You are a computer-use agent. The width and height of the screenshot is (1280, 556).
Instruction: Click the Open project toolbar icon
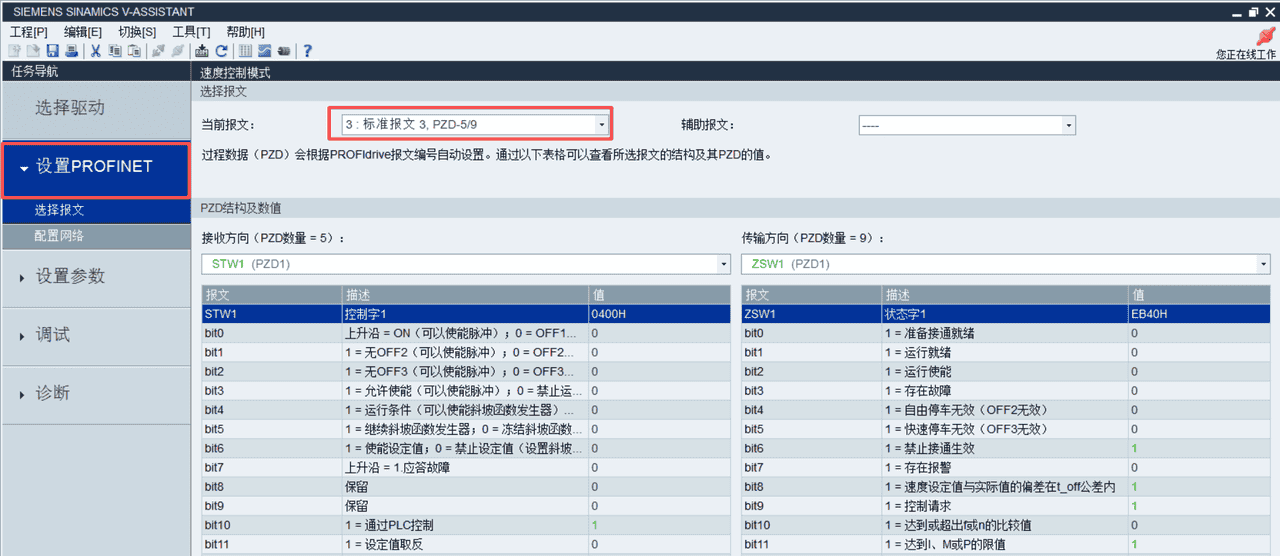point(33,51)
